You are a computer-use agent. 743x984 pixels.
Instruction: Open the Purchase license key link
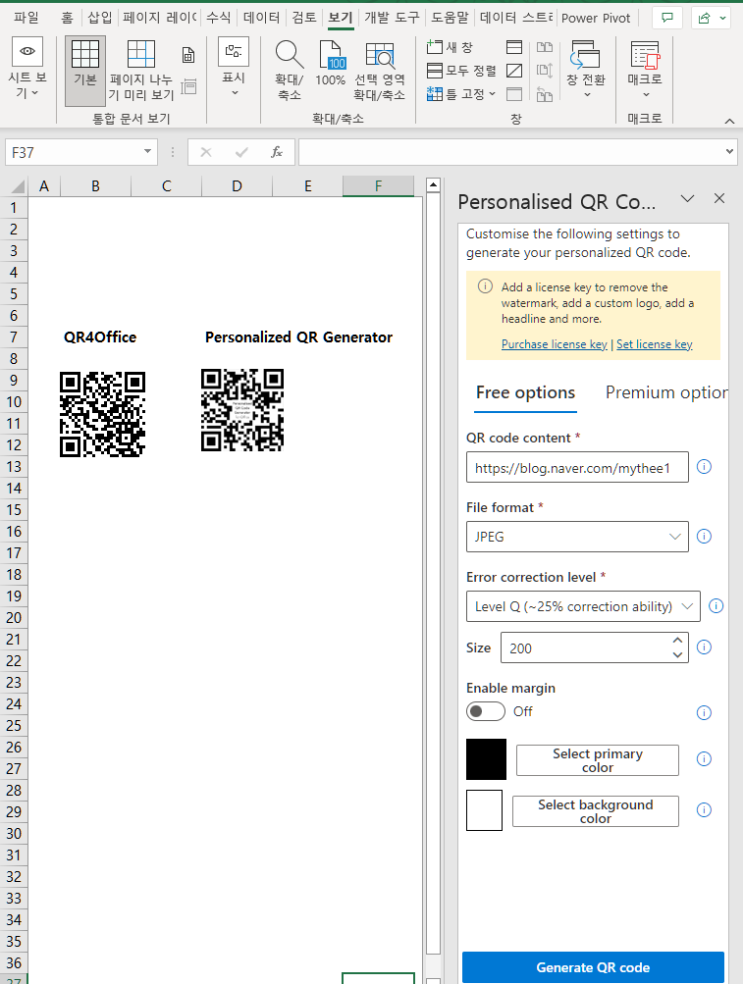554,344
